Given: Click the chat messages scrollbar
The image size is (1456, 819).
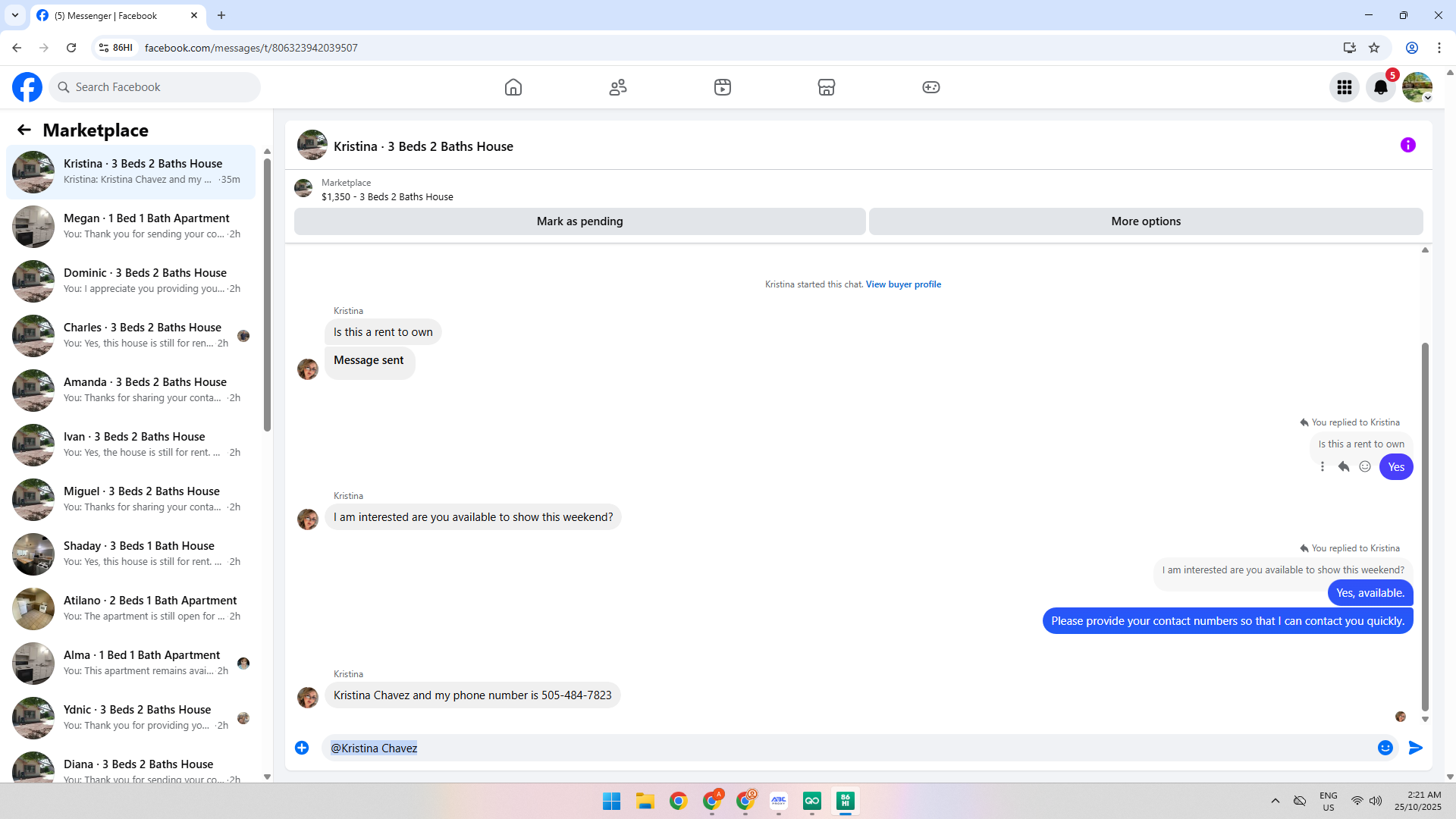Looking at the screenshot, I should (x=1425, y=527).
